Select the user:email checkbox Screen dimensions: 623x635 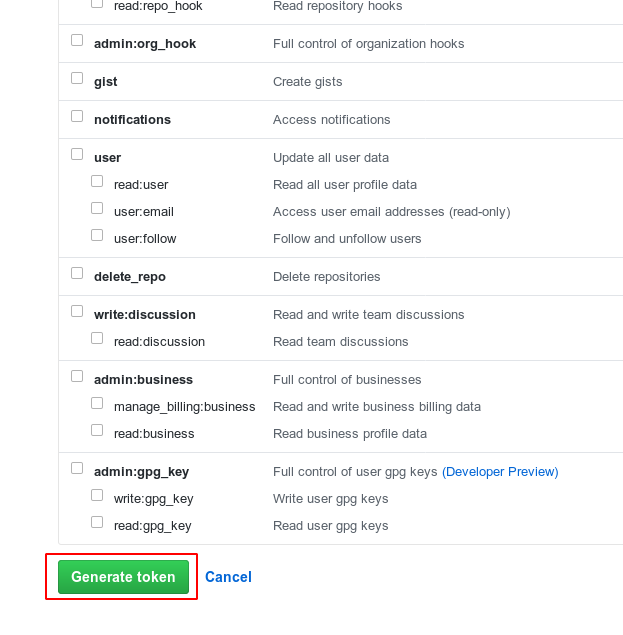pos(97,209)
